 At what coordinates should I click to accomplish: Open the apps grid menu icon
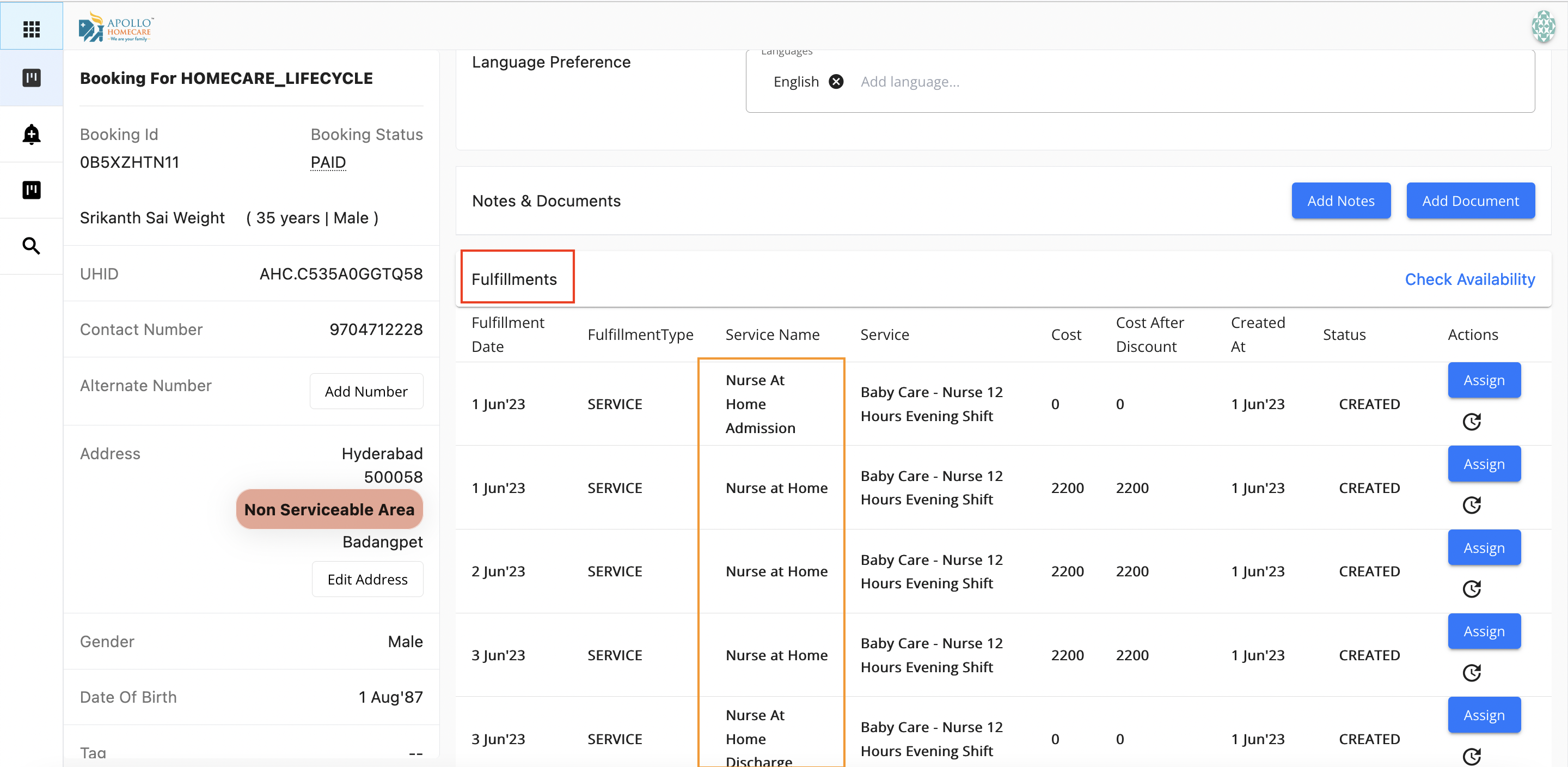tap(31, 28)
